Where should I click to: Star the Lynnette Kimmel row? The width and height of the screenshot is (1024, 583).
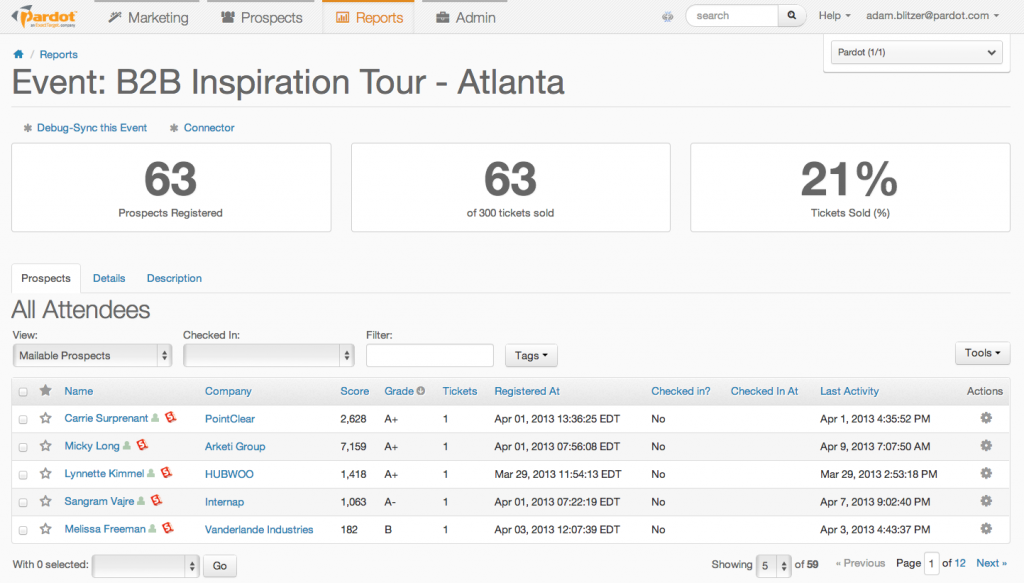[x=45, y=474]
